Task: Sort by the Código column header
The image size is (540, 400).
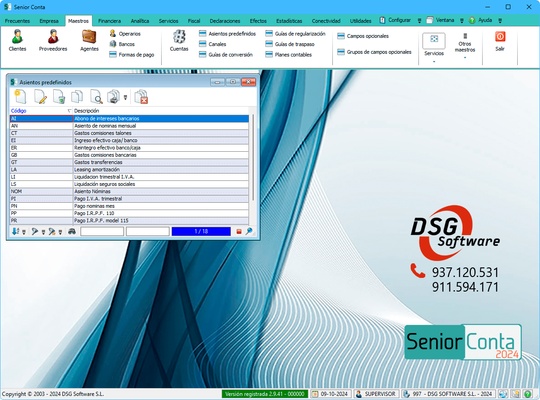Action: [x=41, y=111]
